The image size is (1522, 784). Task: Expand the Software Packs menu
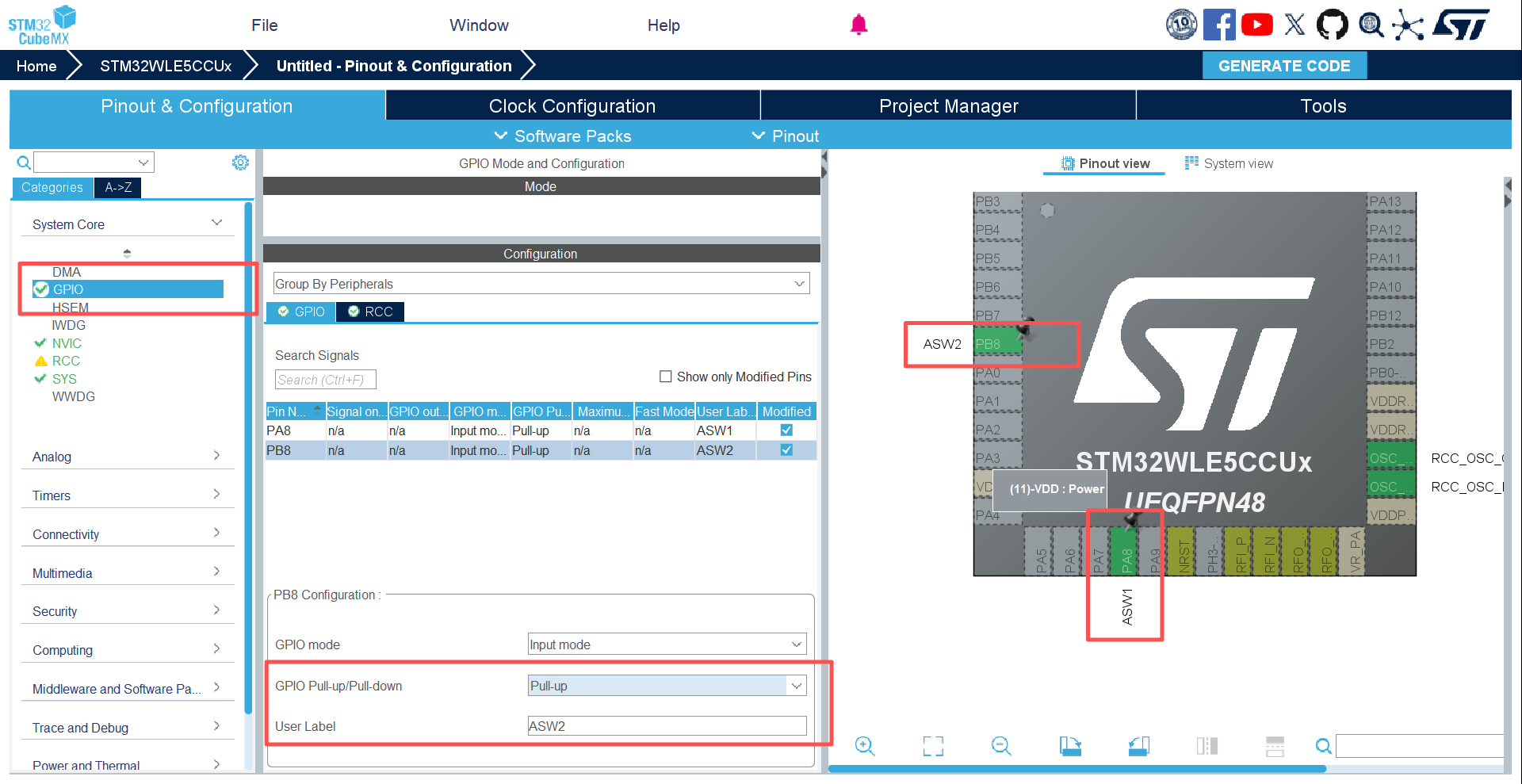pos(563,136)
